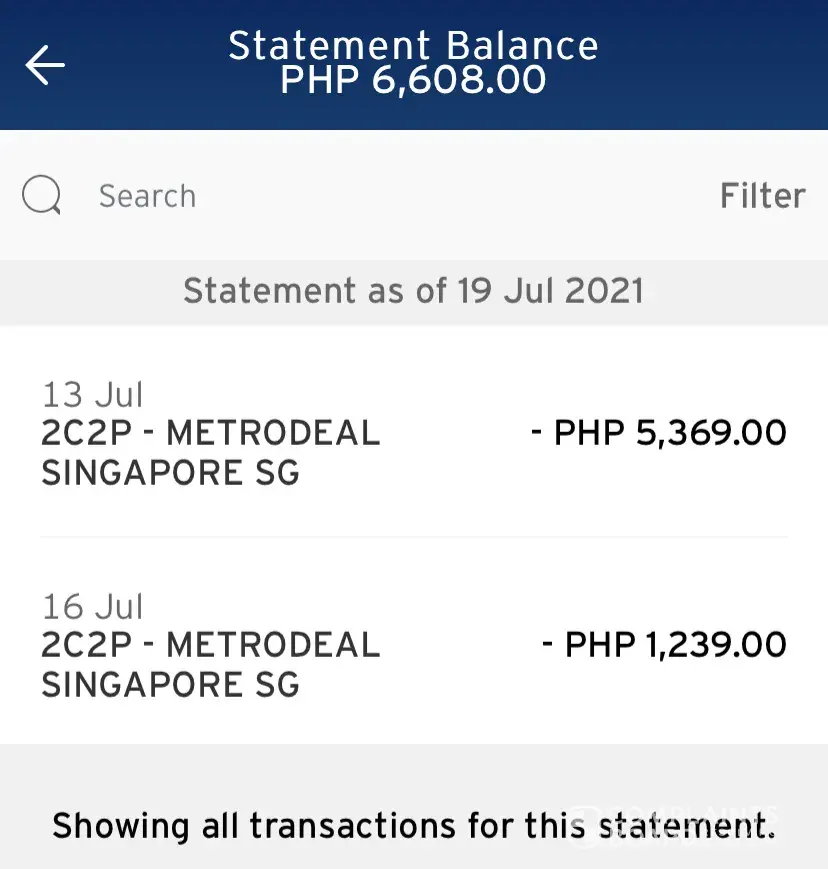This screenshot has height=869, width=828.
Task: Click SINGAPORE SG under the 16 Jul transaction
Action: [x=170, y=685]
